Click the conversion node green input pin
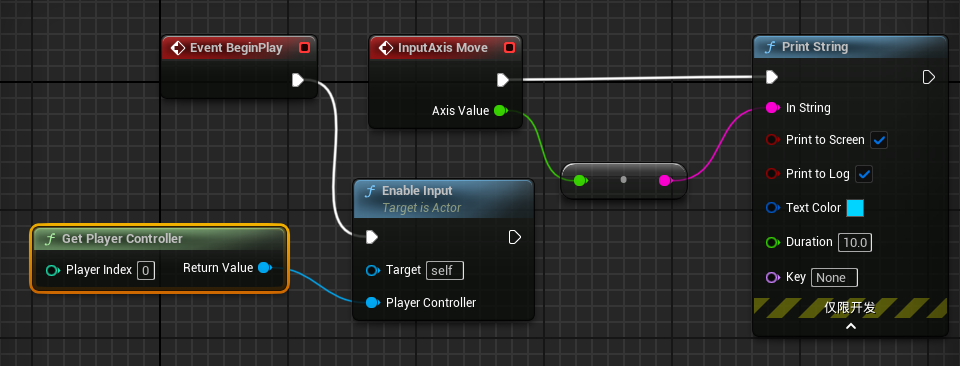960x366 pixels. coord(580,180)
